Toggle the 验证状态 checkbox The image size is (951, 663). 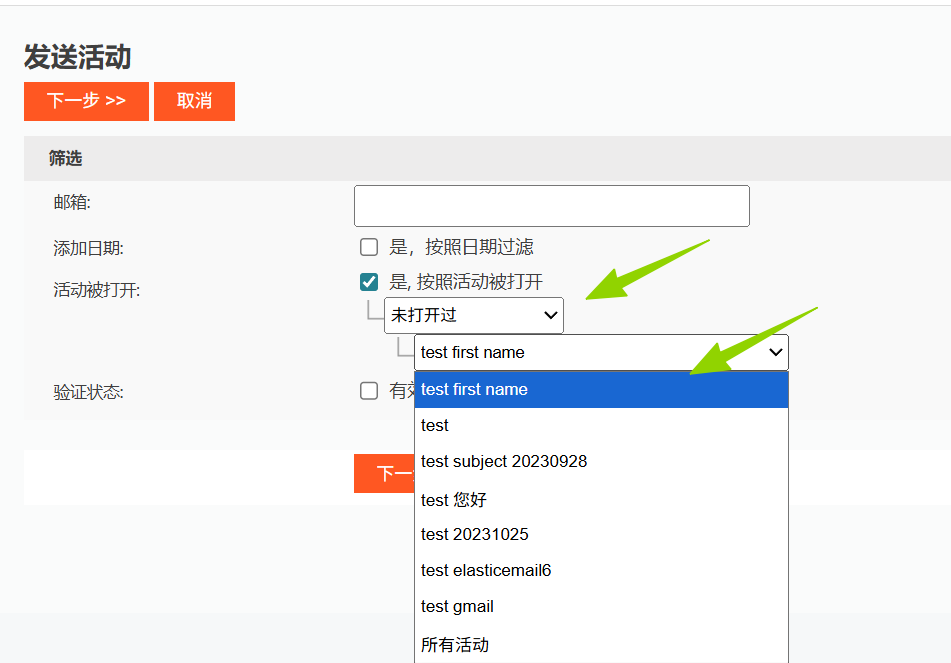369,391
